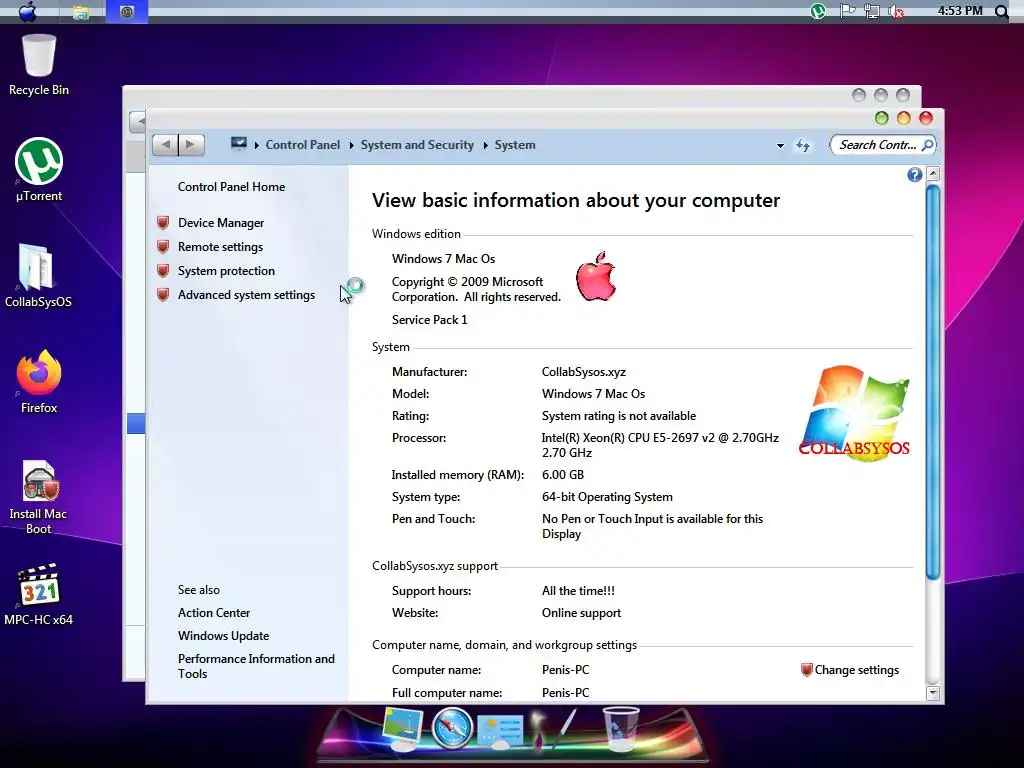
Task: Click the Back navigation arrow button
Action: coord(165,144)
